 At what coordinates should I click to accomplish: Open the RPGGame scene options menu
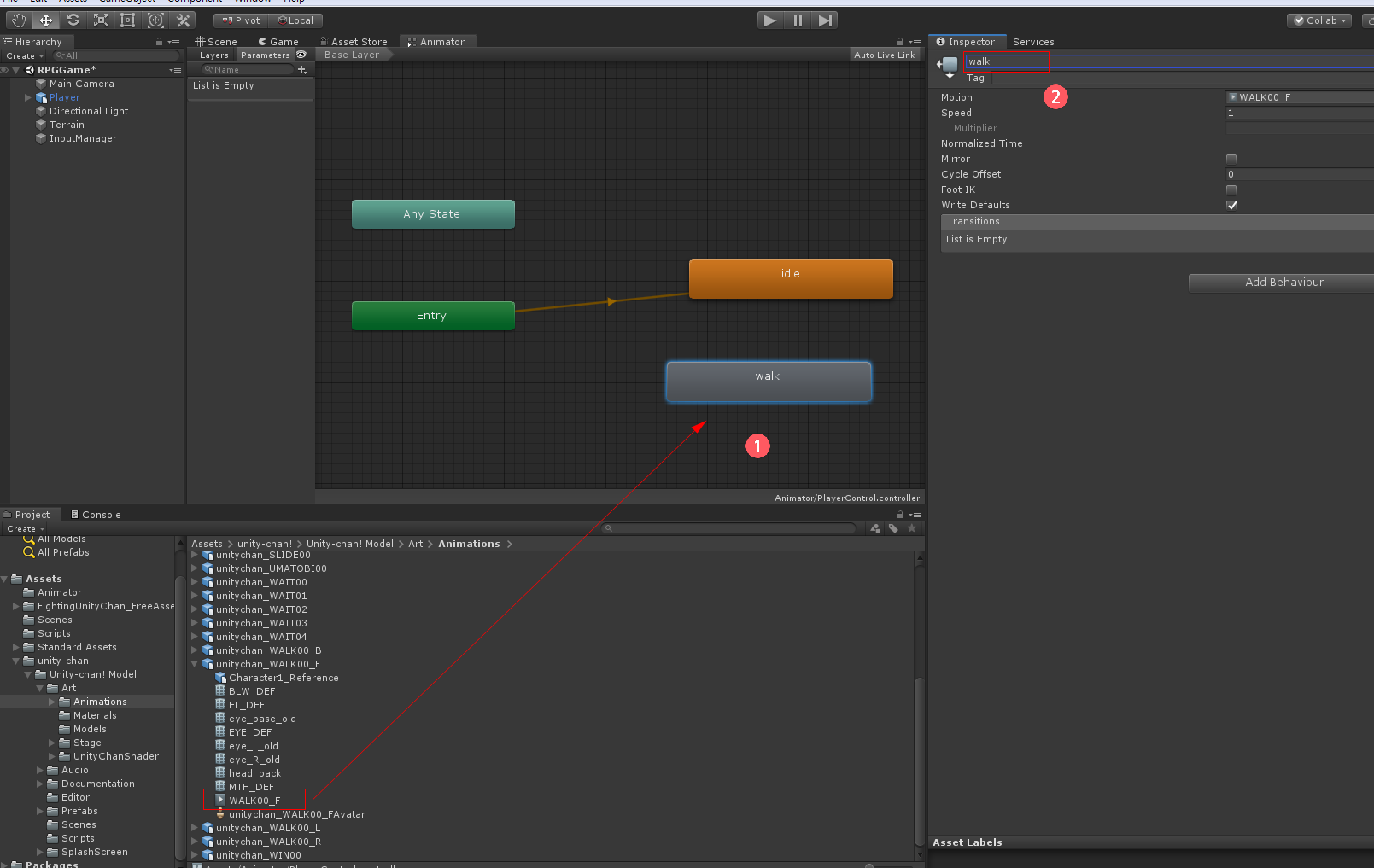click(175, 70)
